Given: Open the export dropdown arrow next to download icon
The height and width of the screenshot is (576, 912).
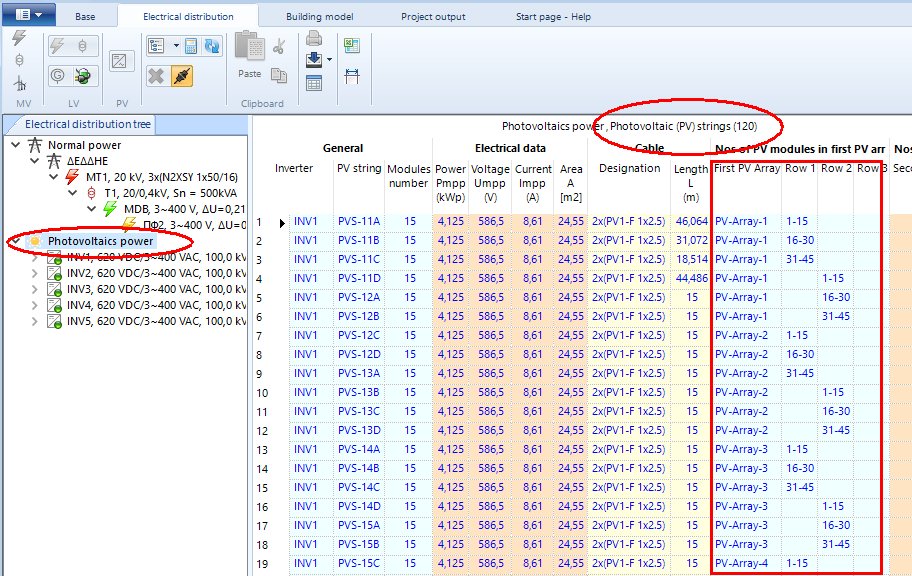Looking at the screenshot, I should coord(330,58).
